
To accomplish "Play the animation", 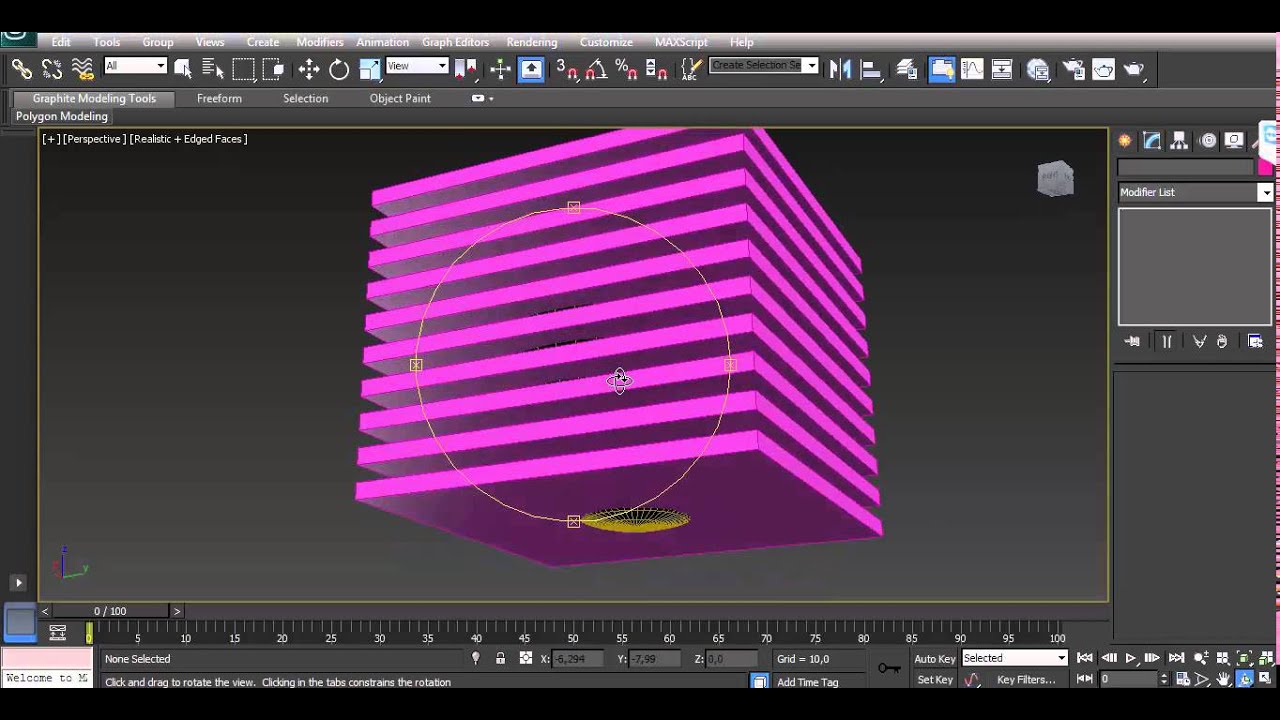I will click(1131, 658).
